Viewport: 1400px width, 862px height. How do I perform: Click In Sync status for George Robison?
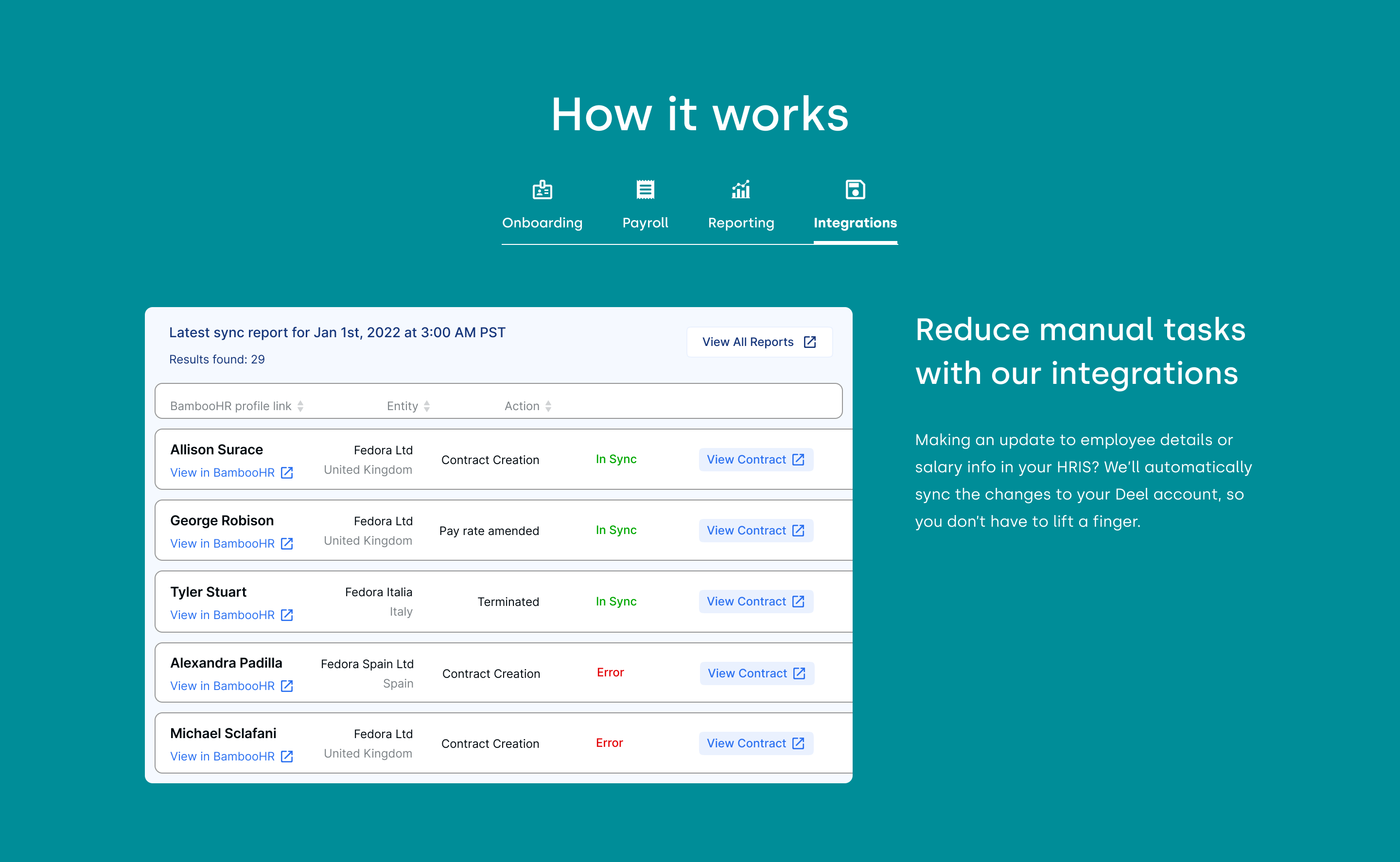coord(616,530)
